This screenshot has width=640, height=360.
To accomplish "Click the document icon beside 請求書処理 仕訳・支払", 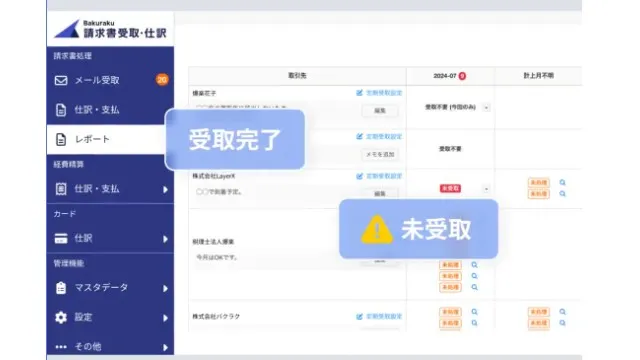I will (x=61, y=110).
